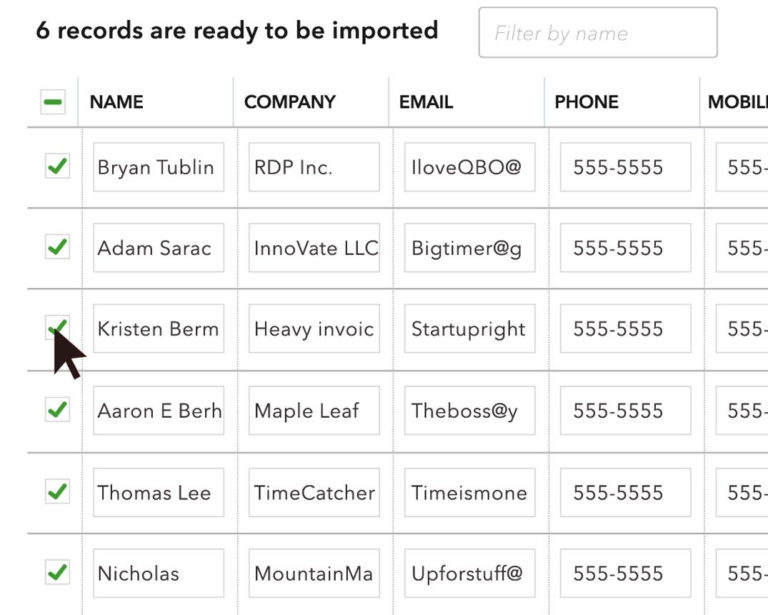Deselect the Kristen Berm row checkbox
Image resolution: width=768 pixels, height=615 pixels.
point(57,328)
